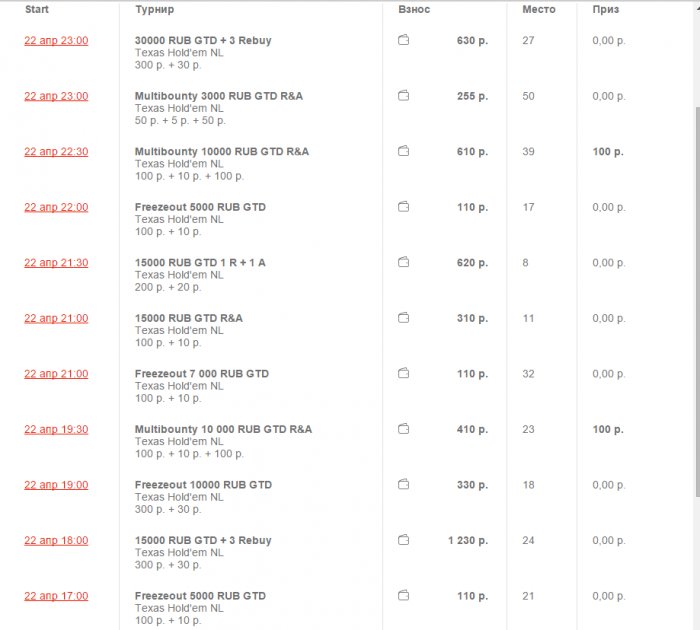Click the Турнир column header
The image size is (700, 630).
[x=154, y=10]
